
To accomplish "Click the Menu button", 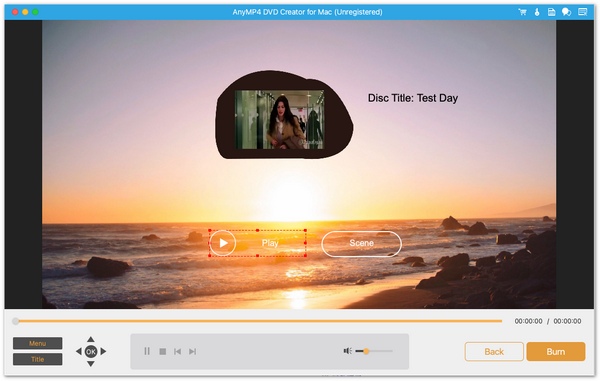I will (38, 343).
